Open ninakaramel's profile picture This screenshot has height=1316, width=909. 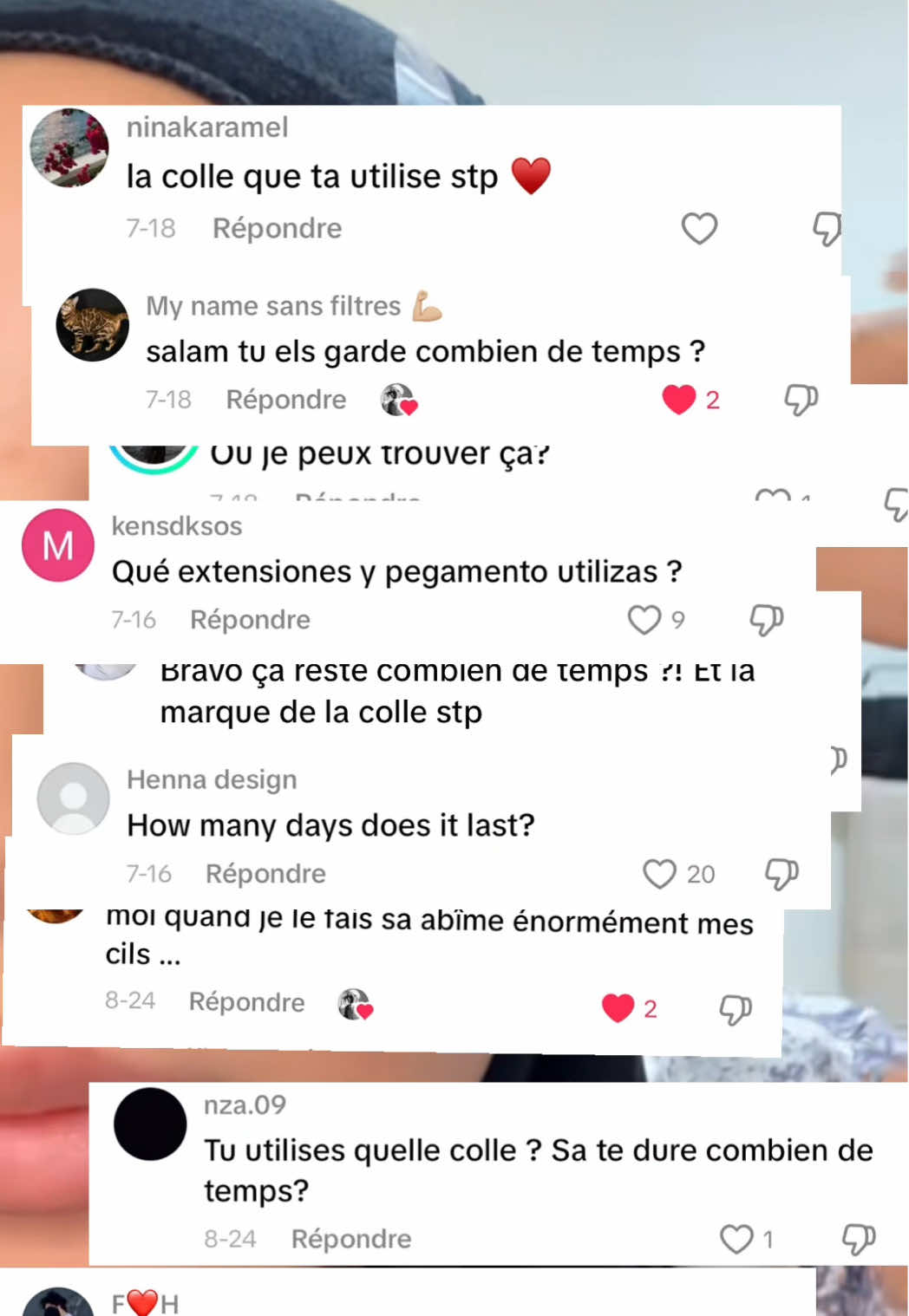tap(69, 147)
